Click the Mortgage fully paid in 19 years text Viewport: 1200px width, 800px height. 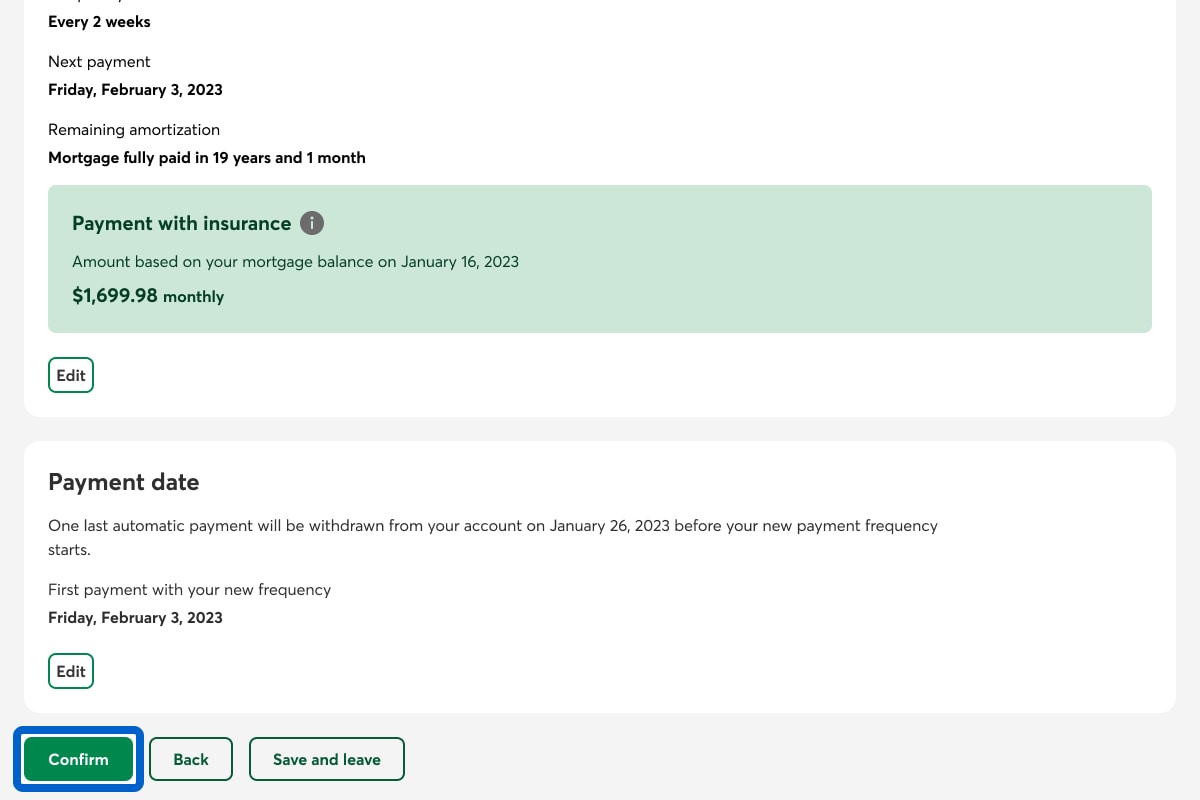point(206,157)
